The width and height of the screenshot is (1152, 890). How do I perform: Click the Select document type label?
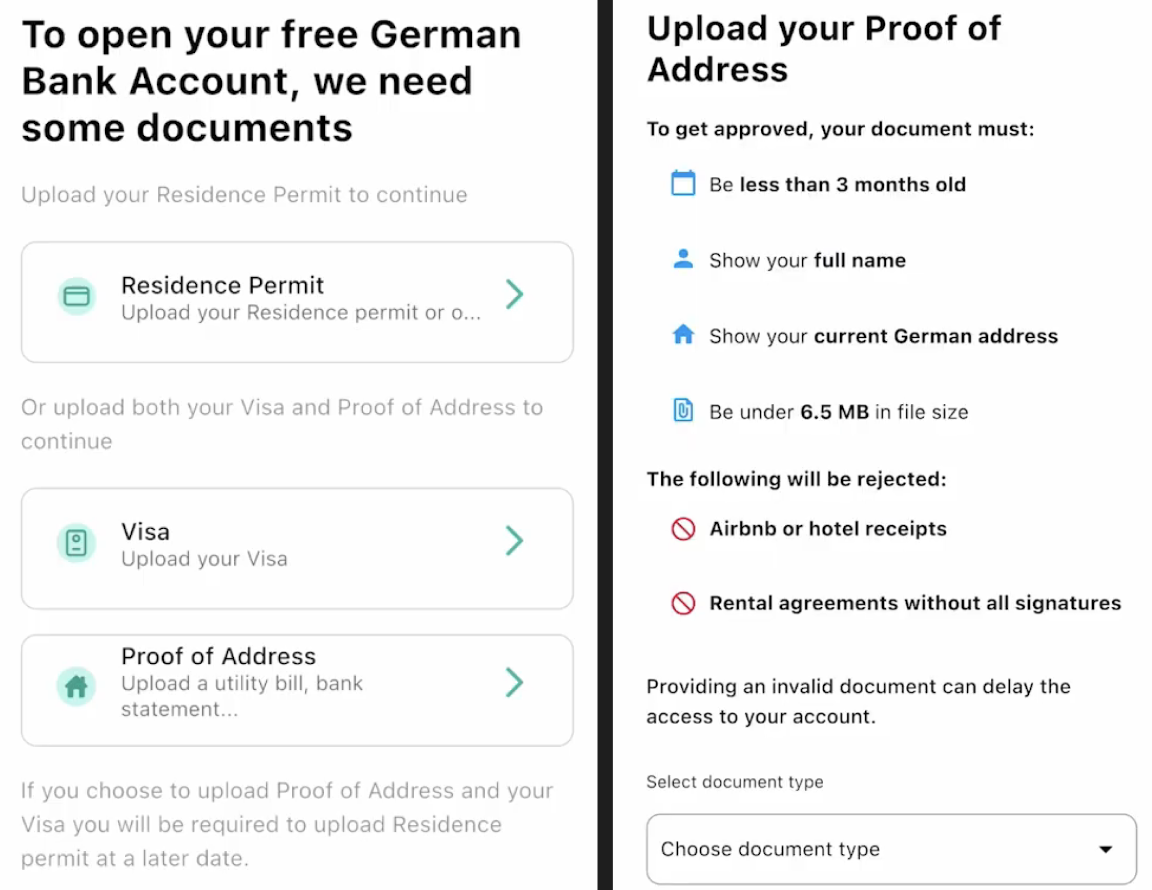[x=735, y=782]
